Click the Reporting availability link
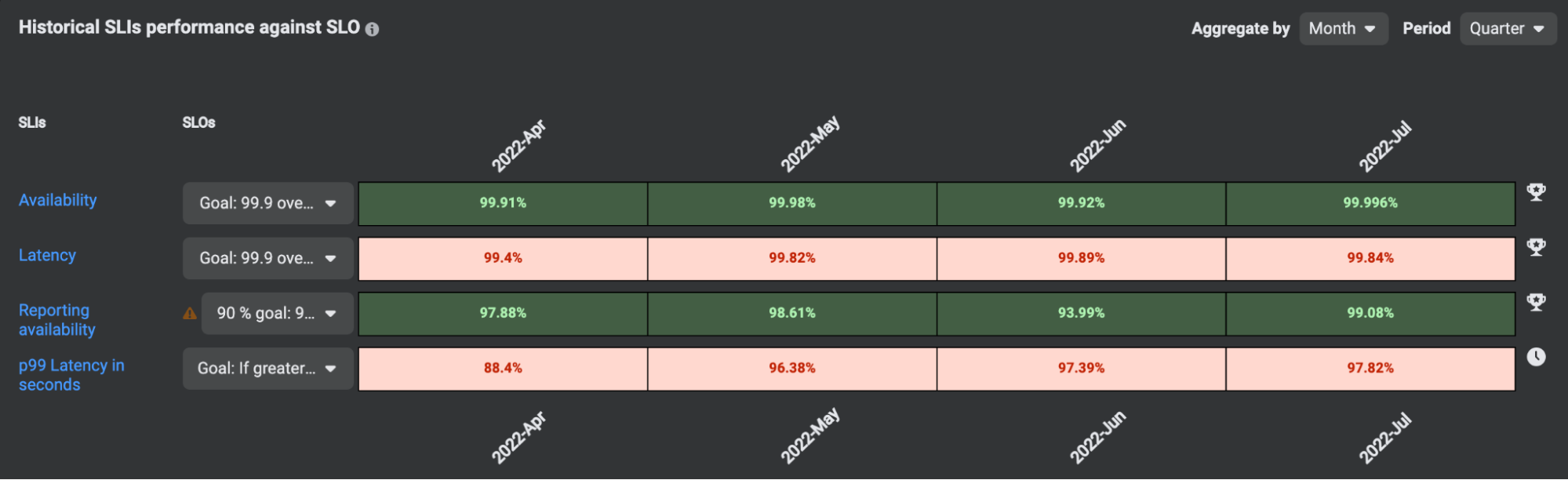 click(57, 319)
